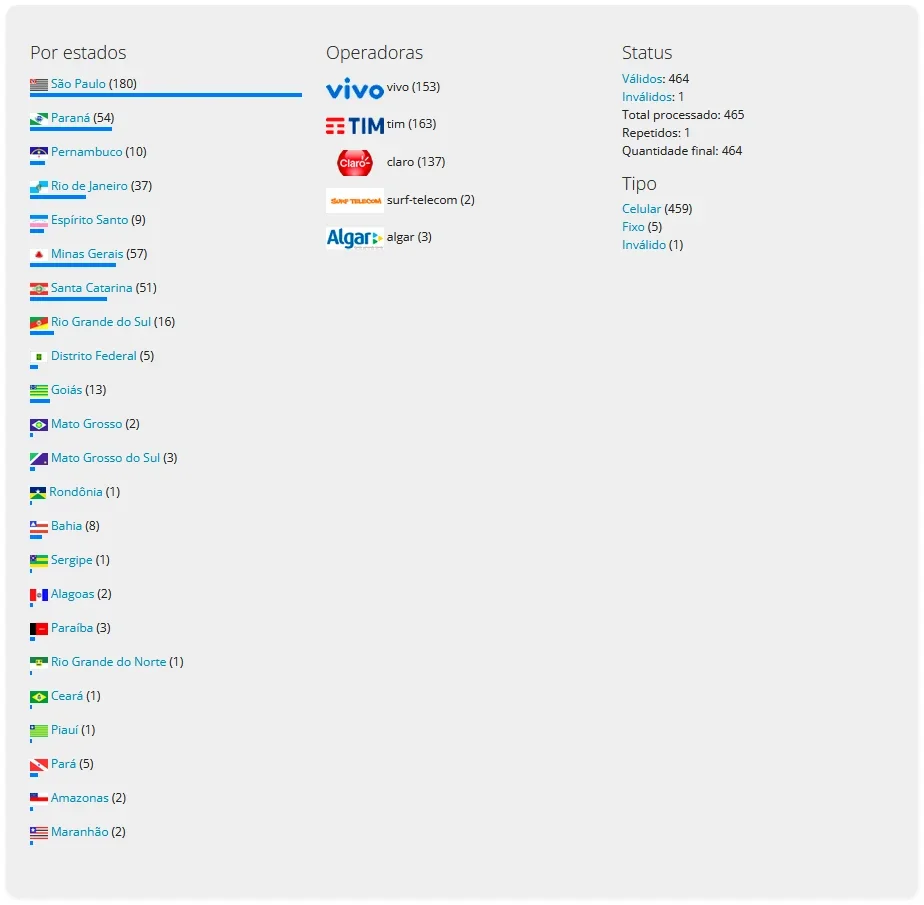Open the Santa Catarina link
924x905 pixels.
91,288
